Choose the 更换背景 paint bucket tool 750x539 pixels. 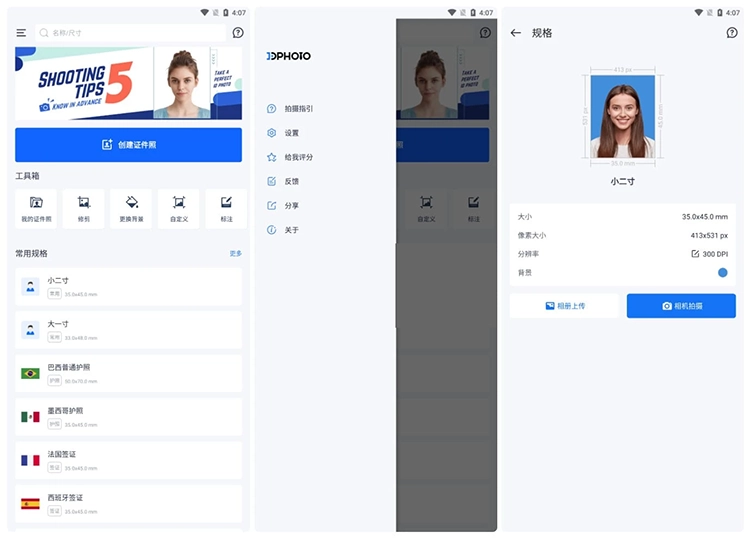pos(131,208)
